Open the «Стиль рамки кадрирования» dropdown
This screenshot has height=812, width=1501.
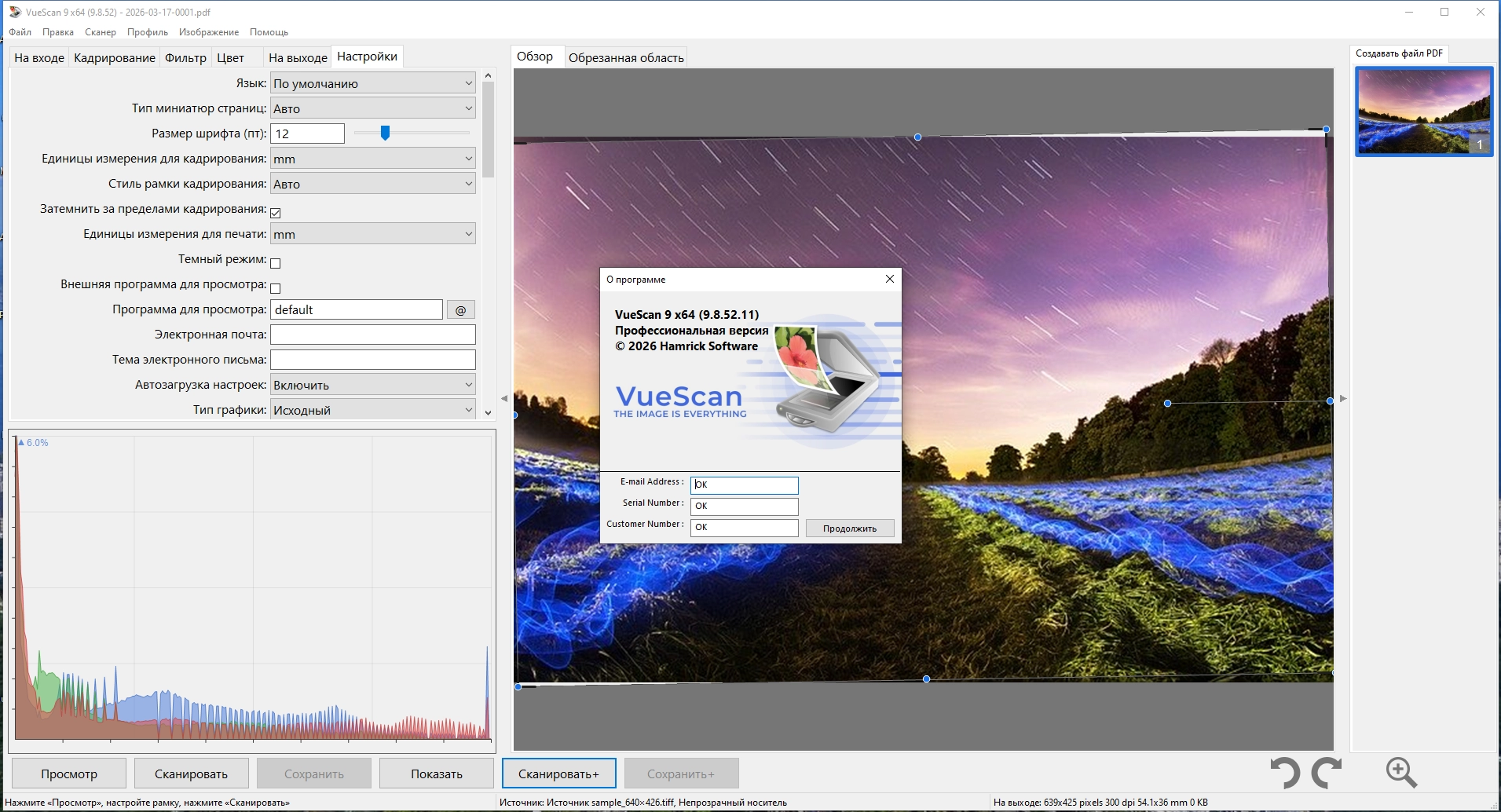click(372, 184)
